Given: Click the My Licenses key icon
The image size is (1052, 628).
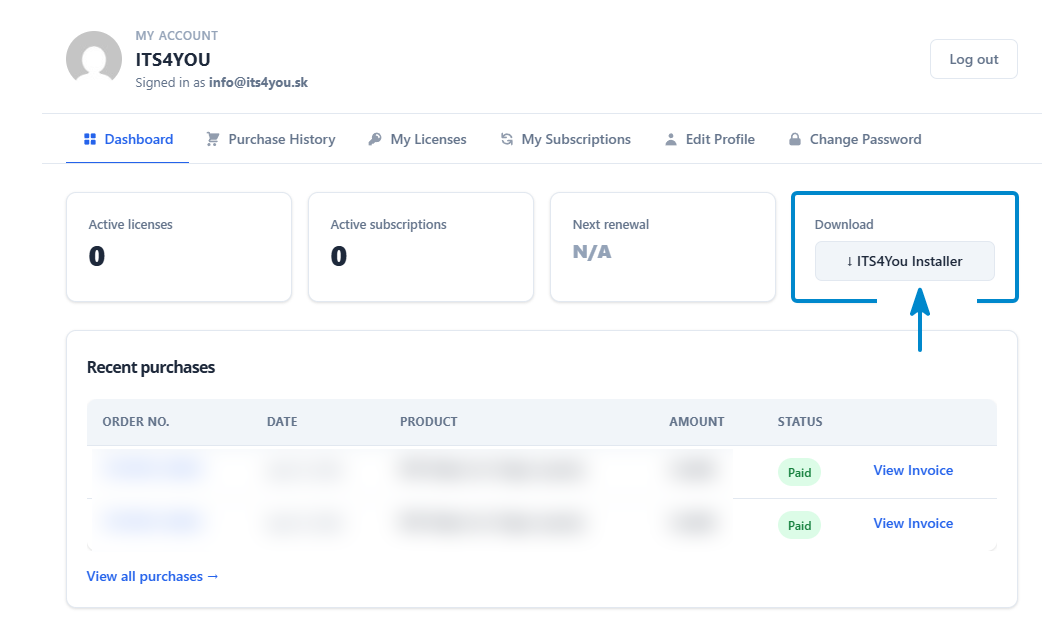Looking at the screenshot, I should tap(375, 139).
